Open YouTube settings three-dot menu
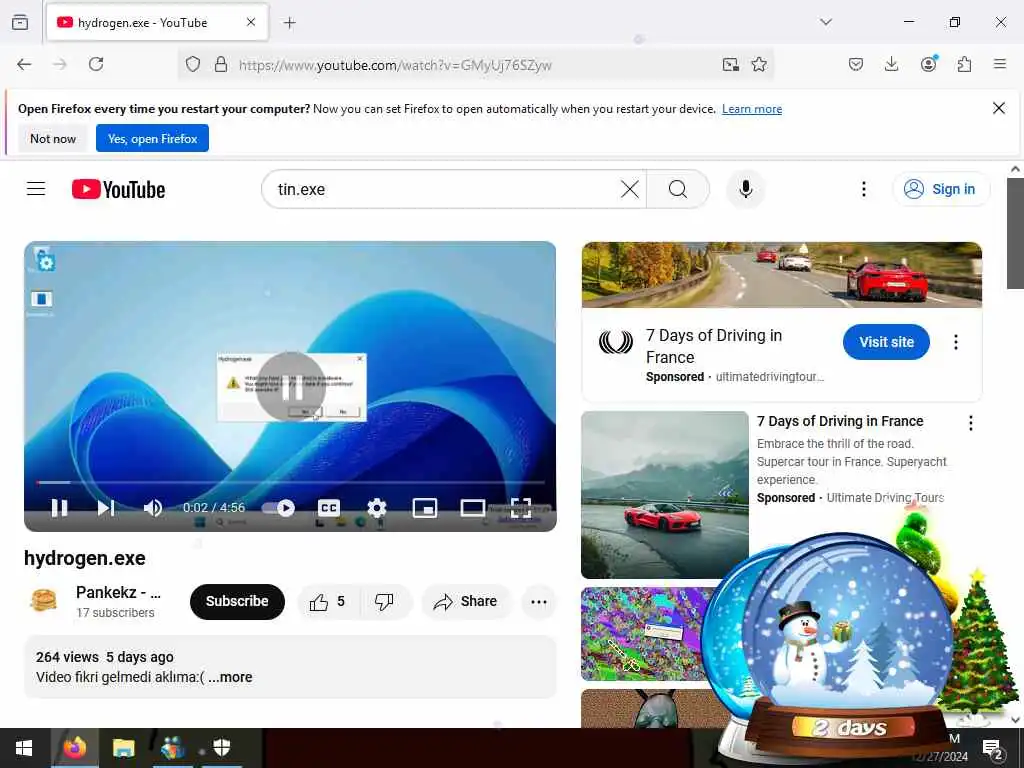 tap(863, 189)
